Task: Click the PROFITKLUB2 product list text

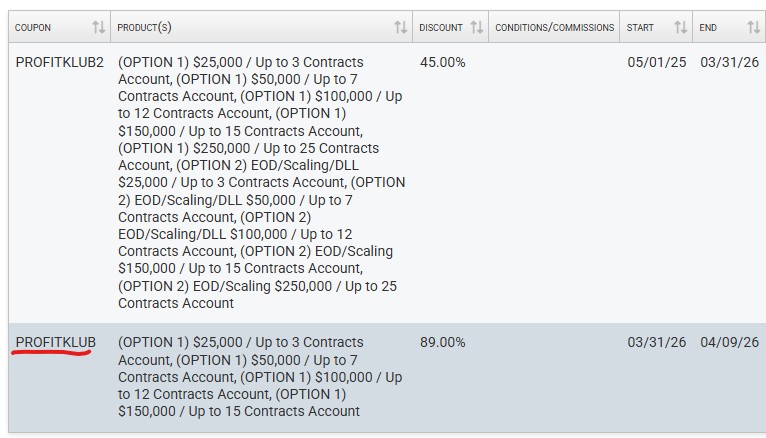Action: click(x=260, y=182)
